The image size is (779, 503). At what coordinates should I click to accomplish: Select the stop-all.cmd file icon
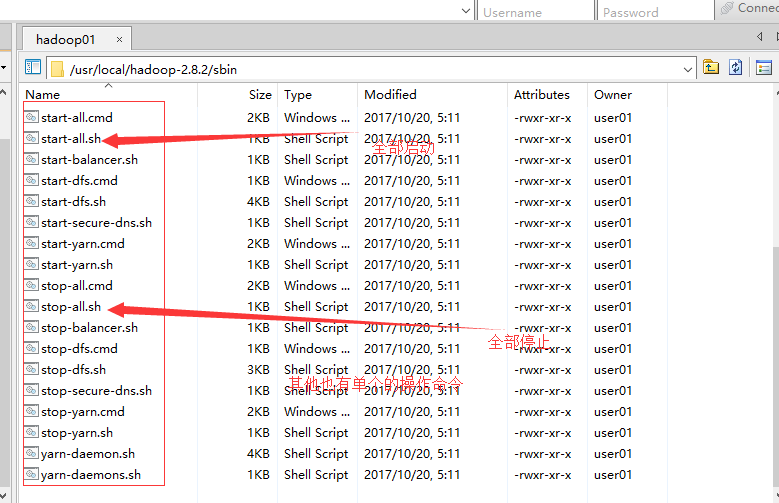pyautogui.click(x=31, y=285)
